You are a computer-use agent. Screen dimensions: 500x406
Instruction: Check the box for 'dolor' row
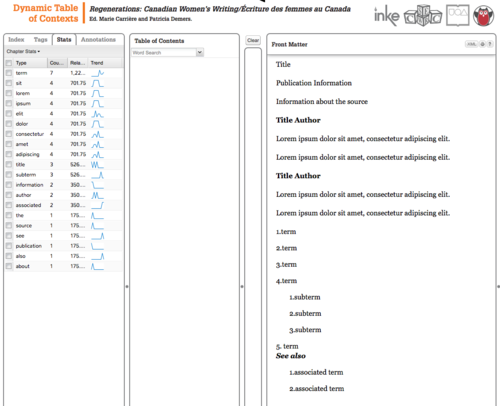(x=9, y=124)
